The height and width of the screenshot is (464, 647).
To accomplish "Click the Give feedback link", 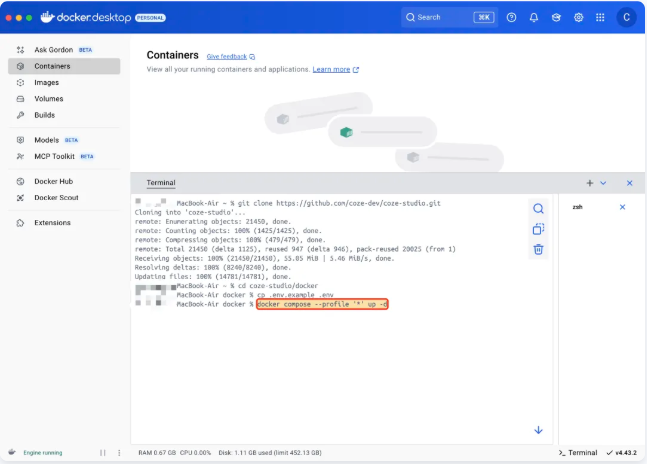I will click(228, 57).
